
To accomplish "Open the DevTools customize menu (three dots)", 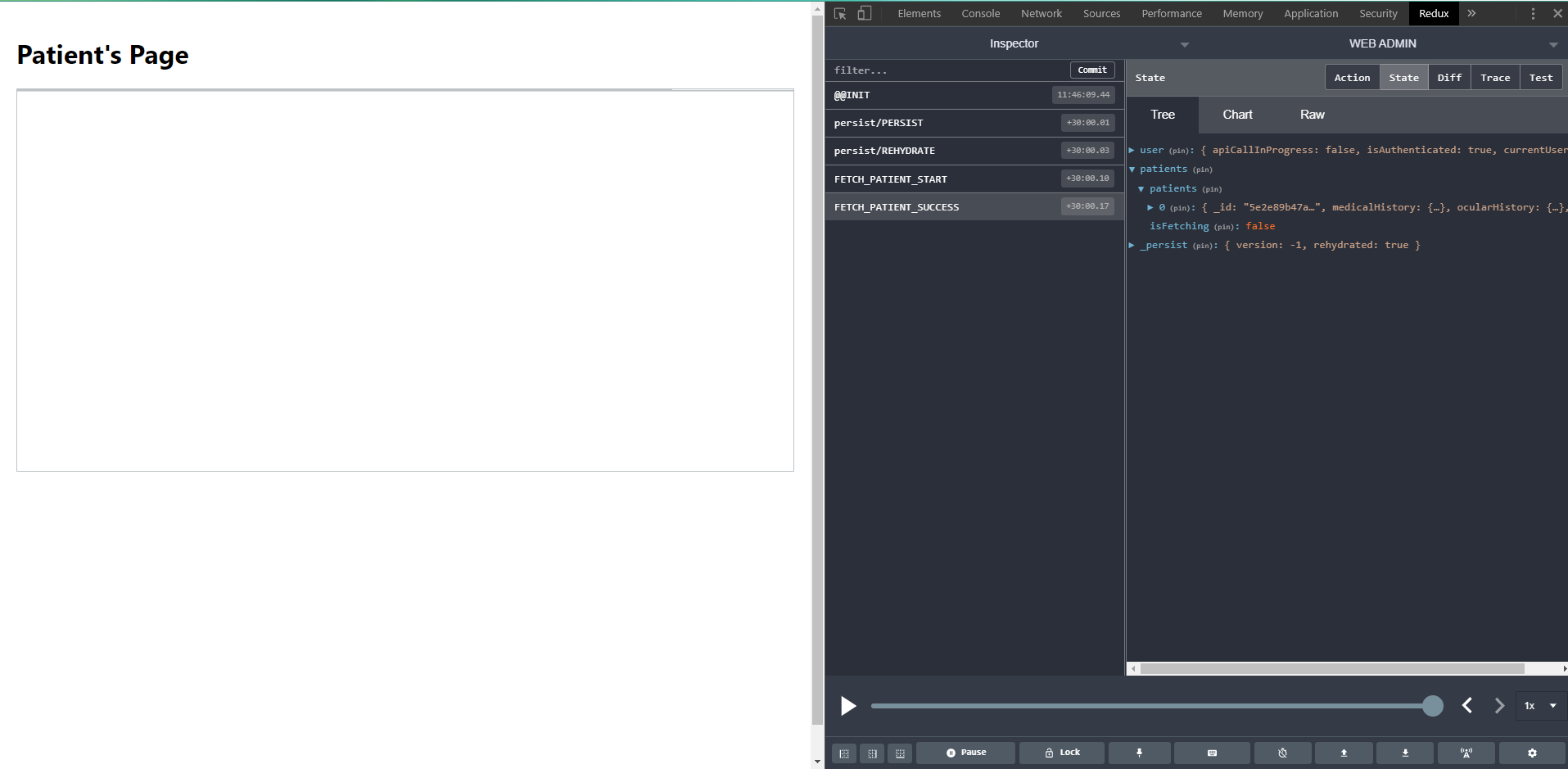I will coord(1533,14).
